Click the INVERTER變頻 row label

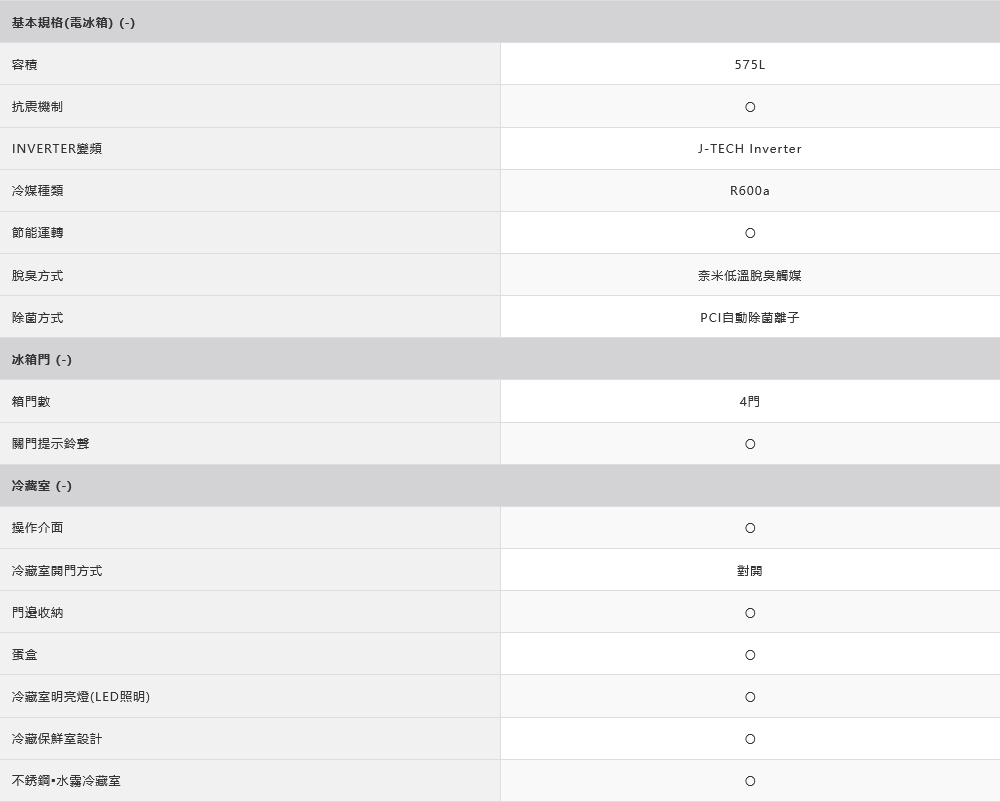(56, 149)
